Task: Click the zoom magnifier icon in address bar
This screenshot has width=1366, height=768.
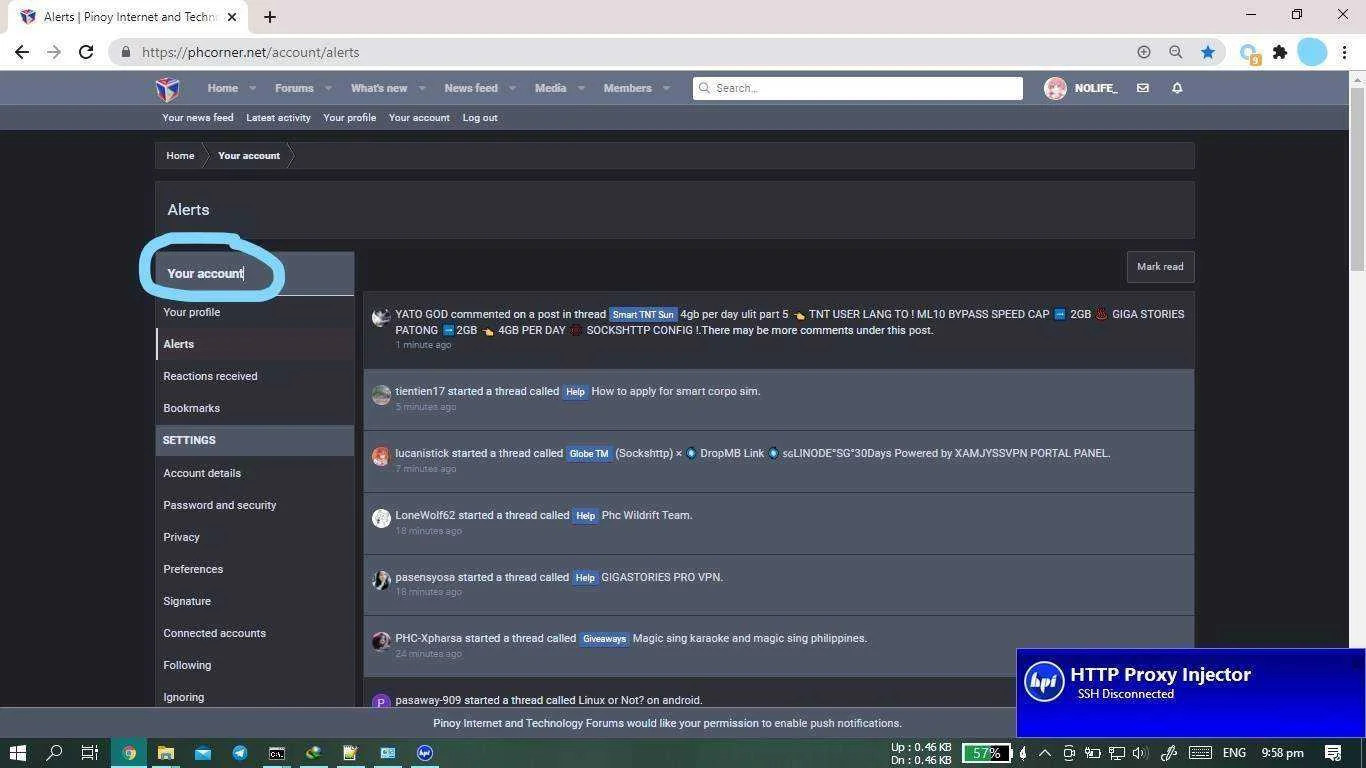Action: click(1176, 52)
